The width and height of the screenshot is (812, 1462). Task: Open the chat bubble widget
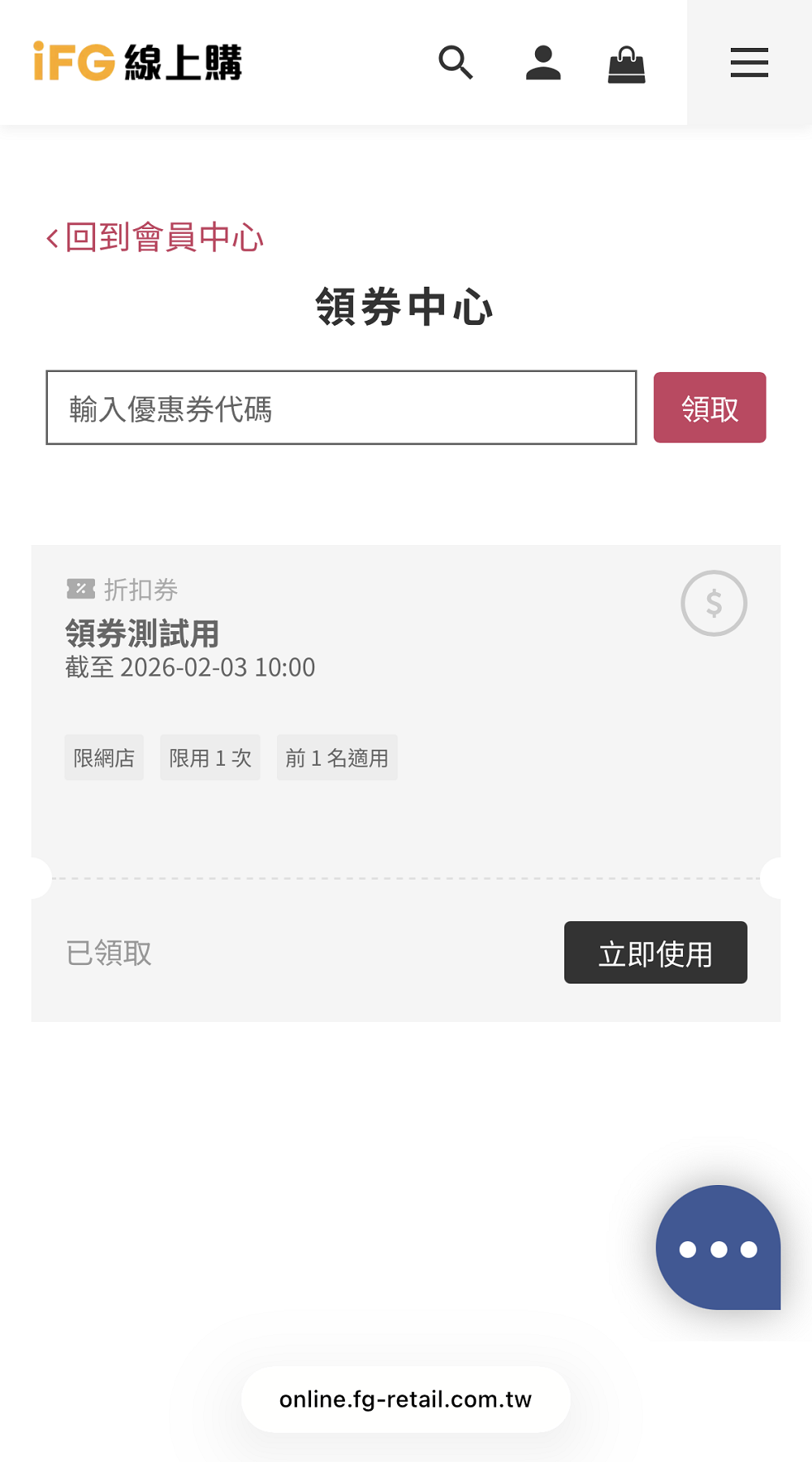pos(718,1248)
